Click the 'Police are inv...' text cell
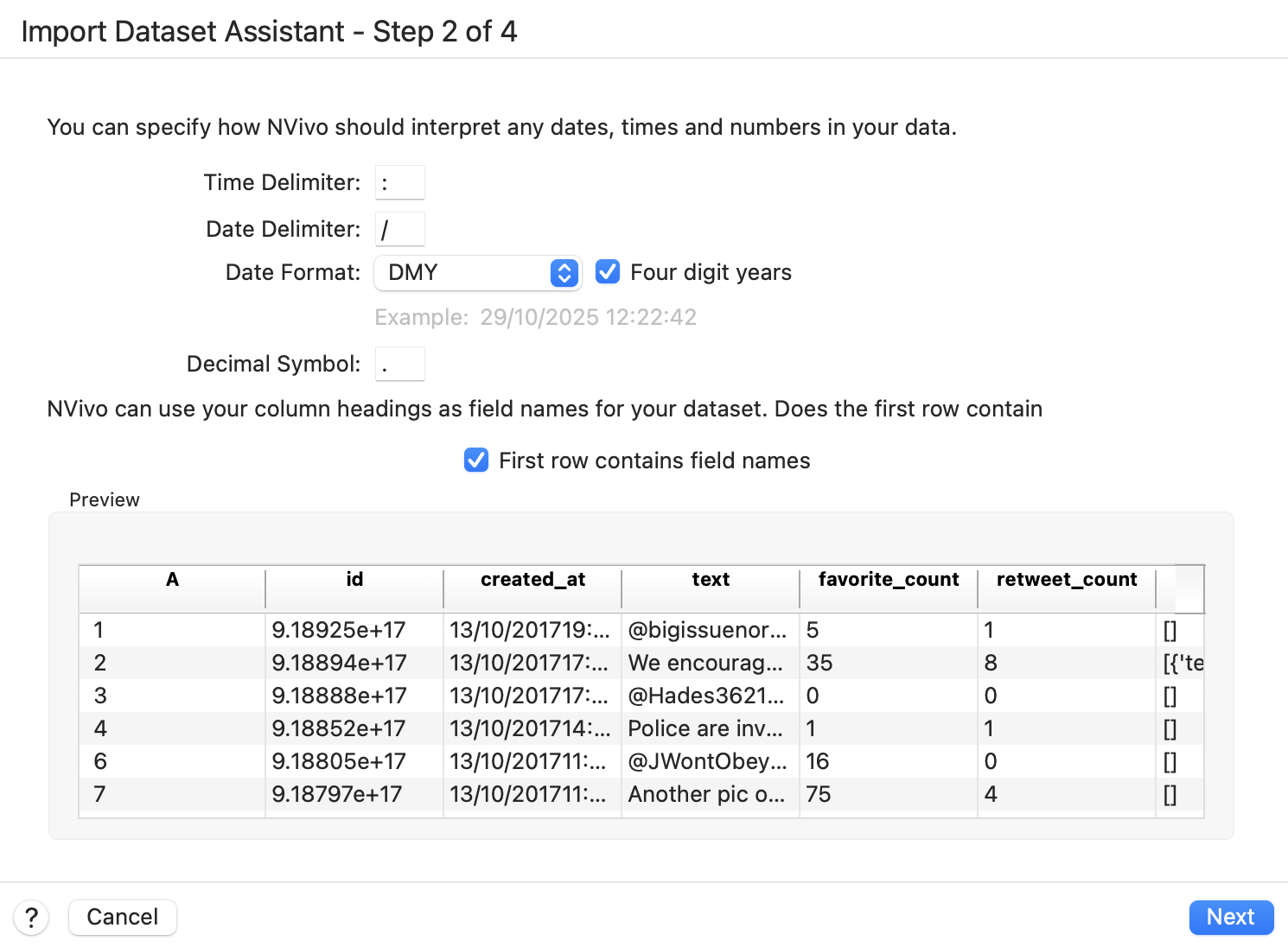 click(706, 728)
